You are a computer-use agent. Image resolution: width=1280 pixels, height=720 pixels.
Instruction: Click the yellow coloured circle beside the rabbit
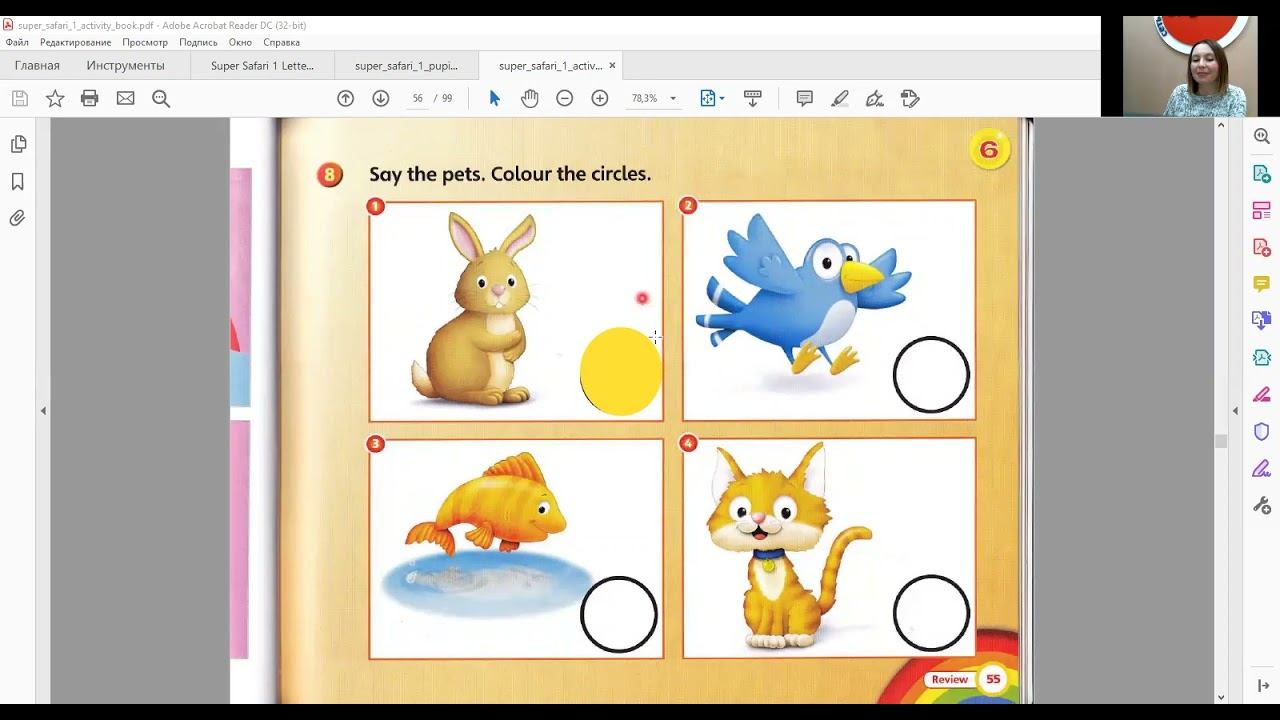[x=621, y=371]
